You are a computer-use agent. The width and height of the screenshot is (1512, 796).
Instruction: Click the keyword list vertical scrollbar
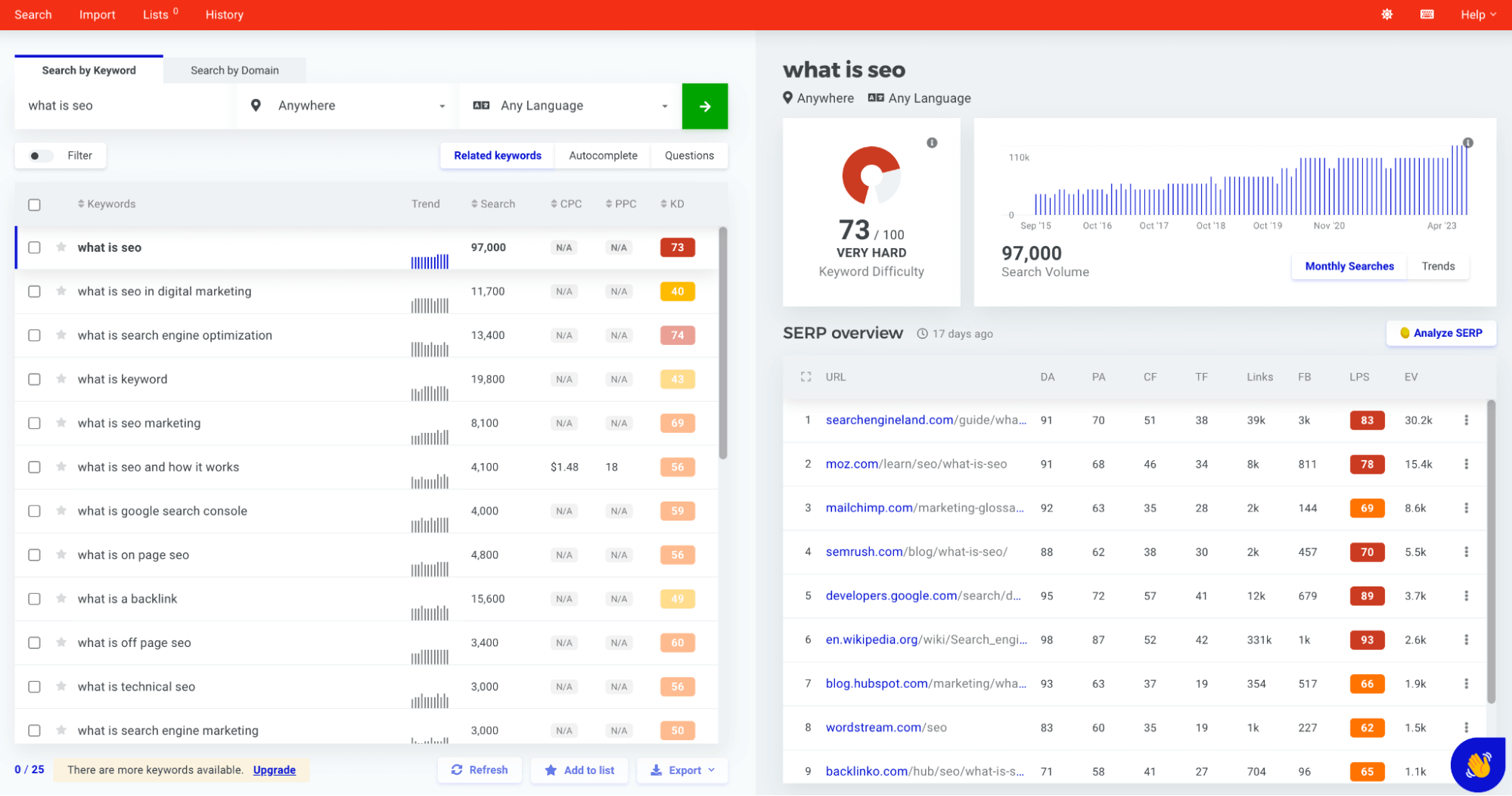click(x=723, y=343)
